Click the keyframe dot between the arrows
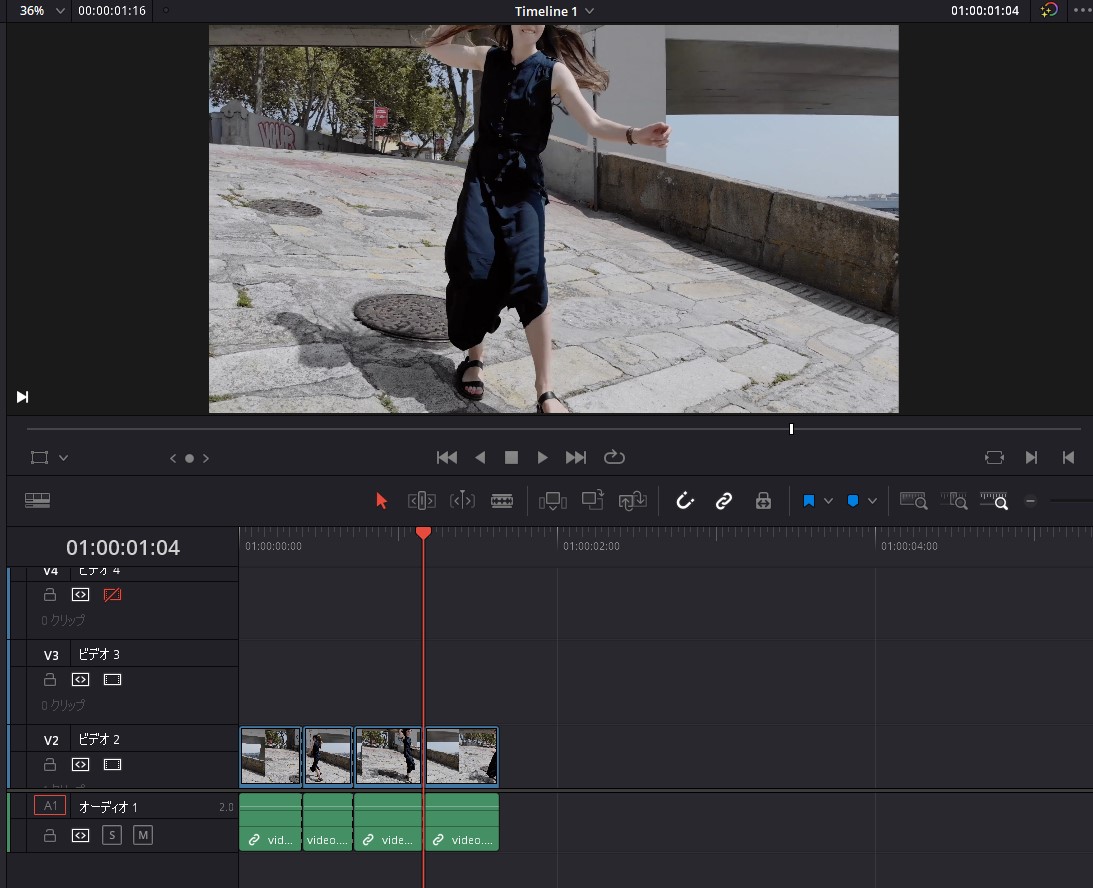1093x888 pixels. click(190, 458)
